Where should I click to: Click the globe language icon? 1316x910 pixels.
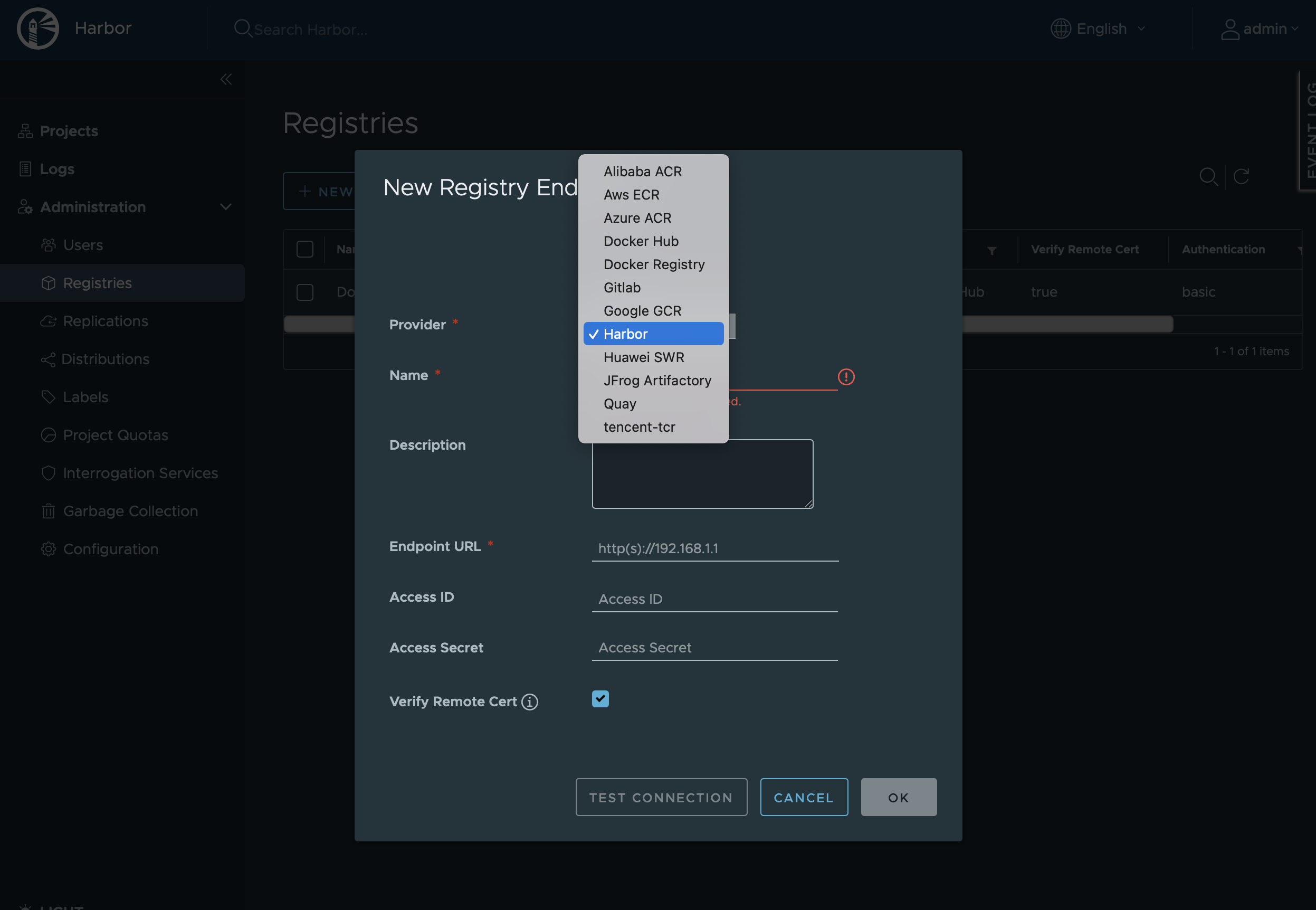click(1060, 29)
